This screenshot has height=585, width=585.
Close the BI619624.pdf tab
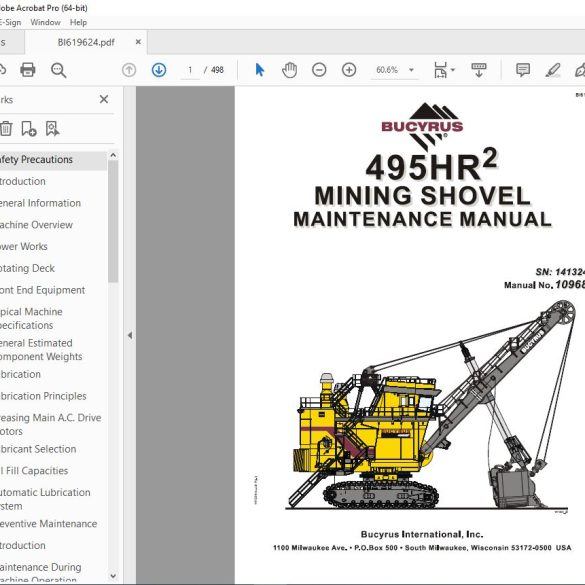(x=138, y=42)
